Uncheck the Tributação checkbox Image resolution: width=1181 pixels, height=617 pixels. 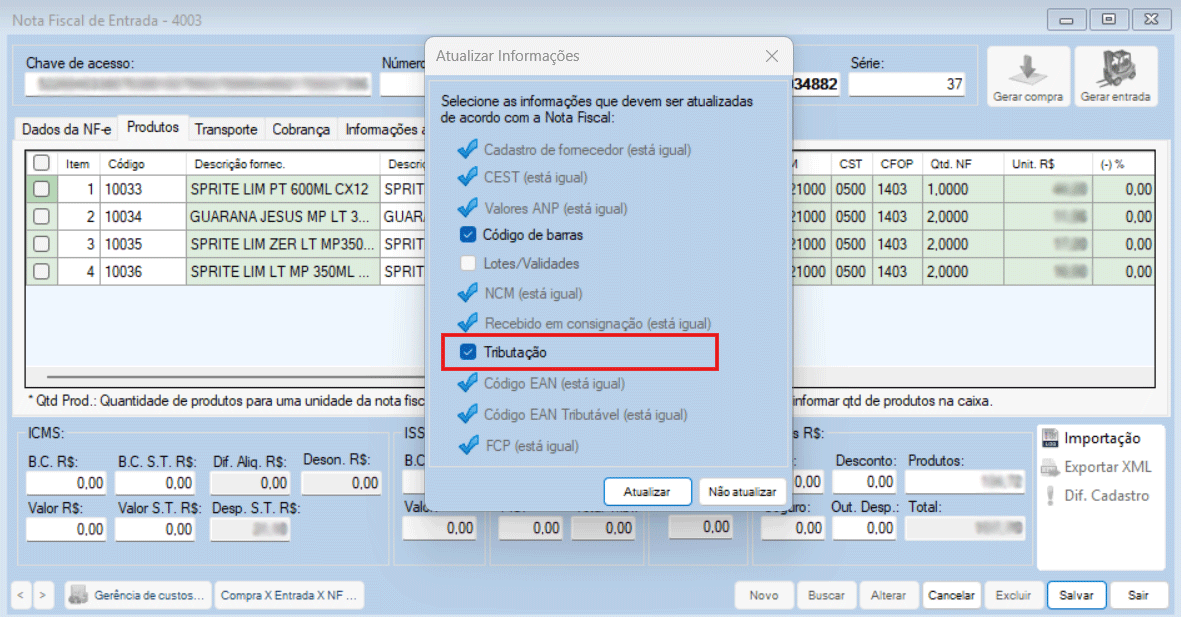468,352
